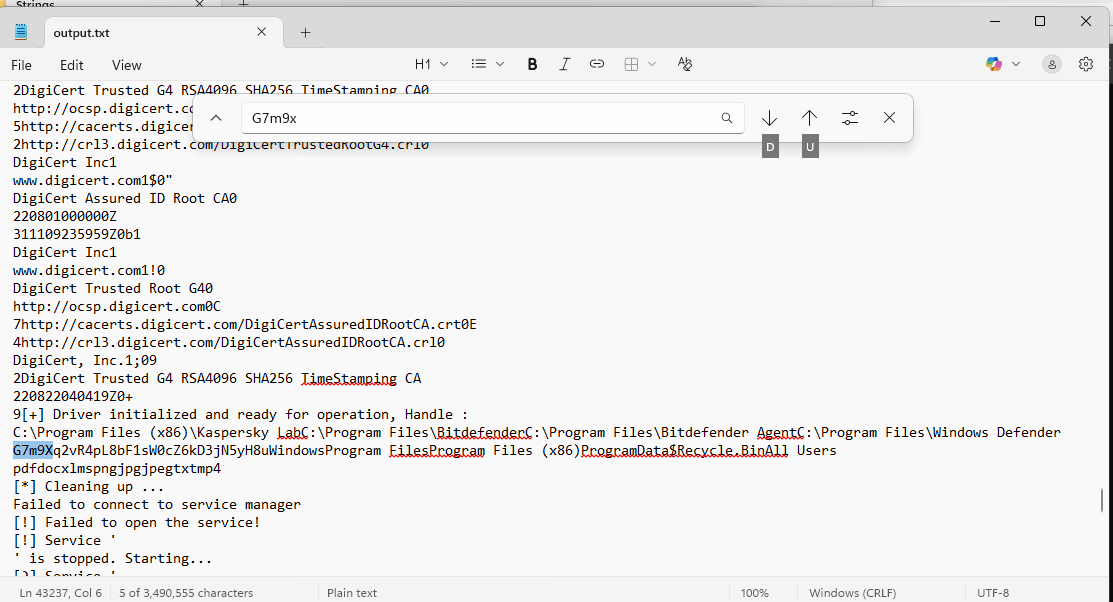Find the previous match with the up arrow
The image size is (1113, 602).
(809, 118)
